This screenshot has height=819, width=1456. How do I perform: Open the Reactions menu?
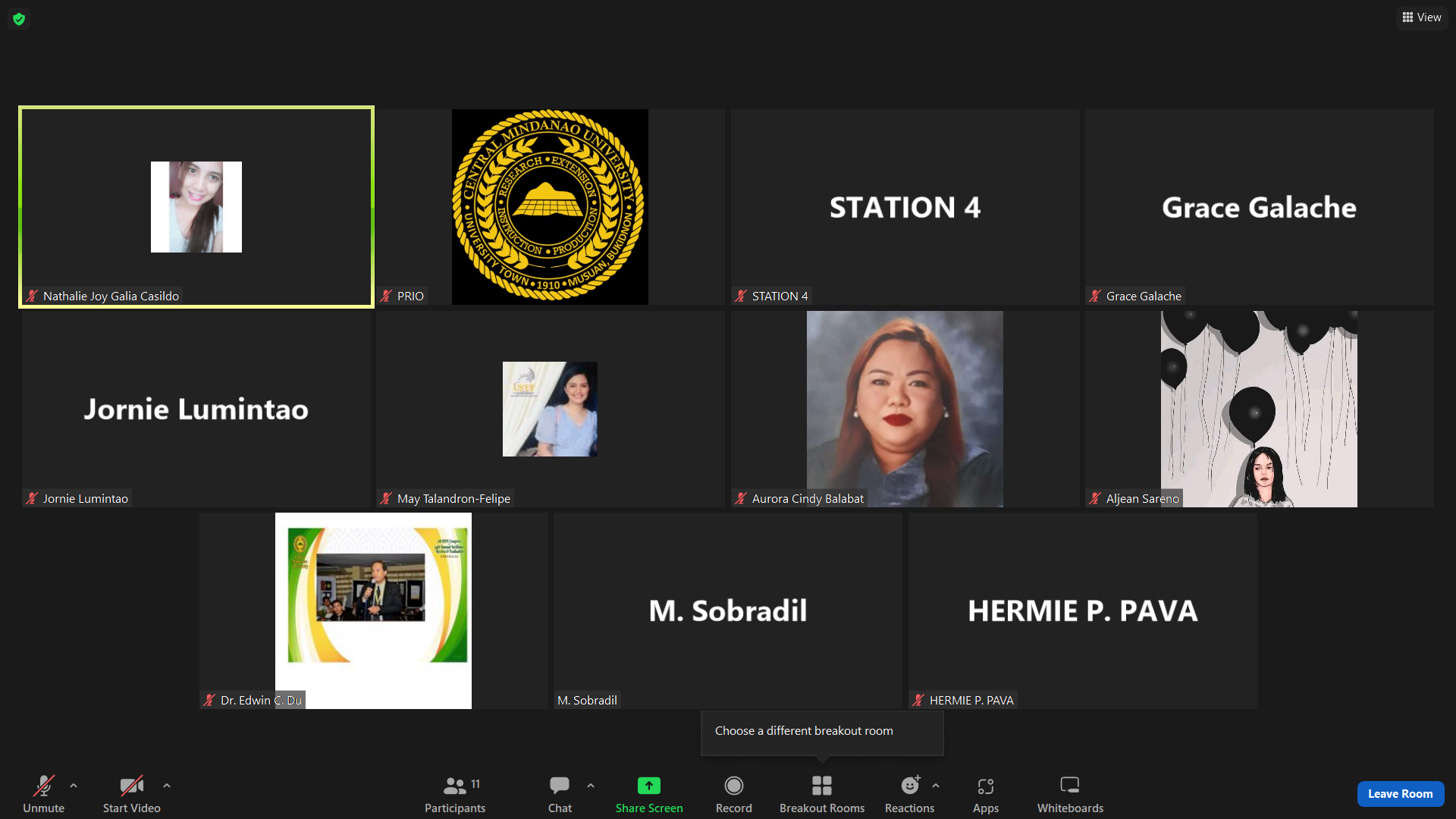pos(909,794)
